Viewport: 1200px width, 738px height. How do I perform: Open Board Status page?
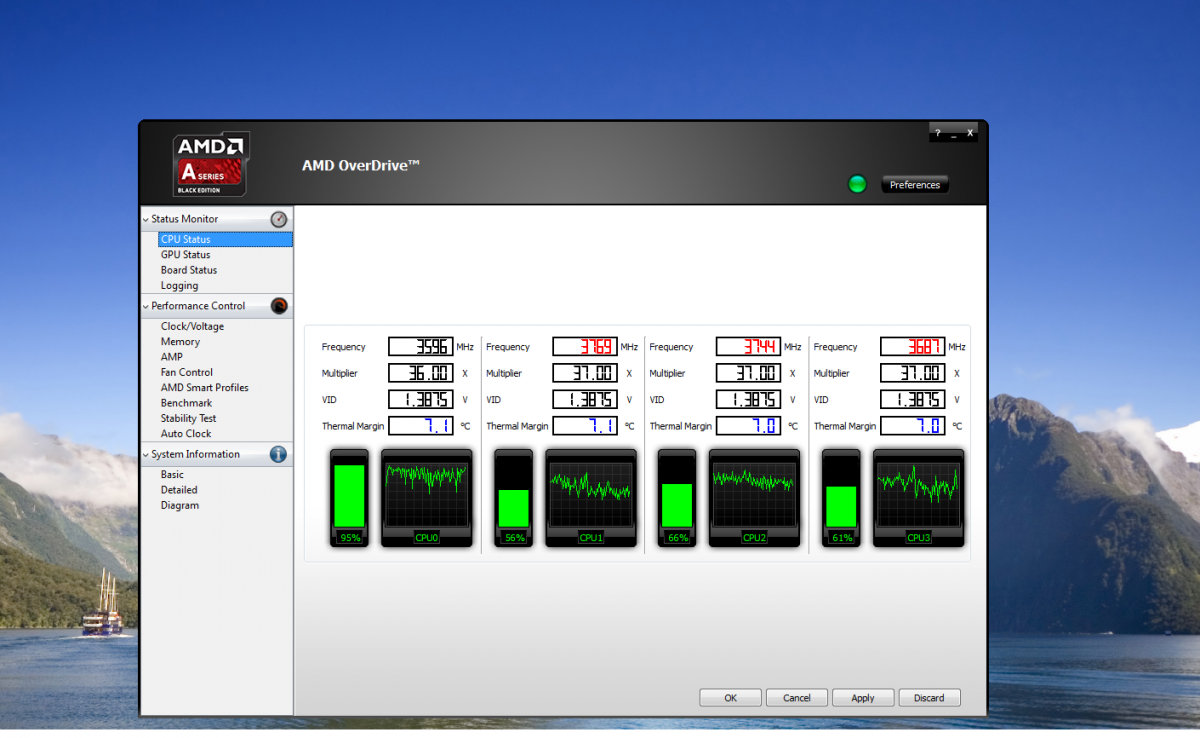click(x=189, y=270)
